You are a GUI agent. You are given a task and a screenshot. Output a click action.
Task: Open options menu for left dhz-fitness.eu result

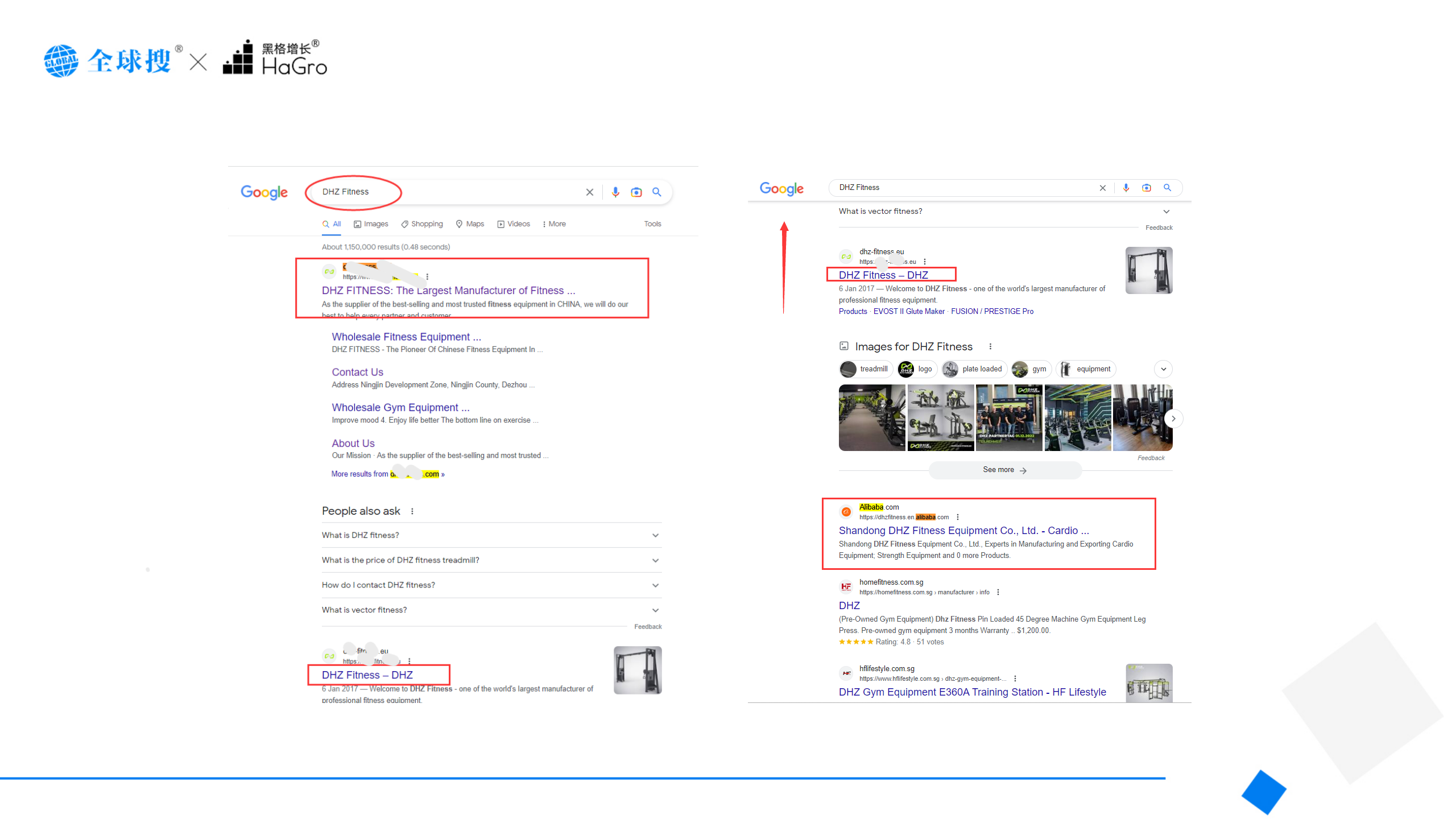coord(409,661)
